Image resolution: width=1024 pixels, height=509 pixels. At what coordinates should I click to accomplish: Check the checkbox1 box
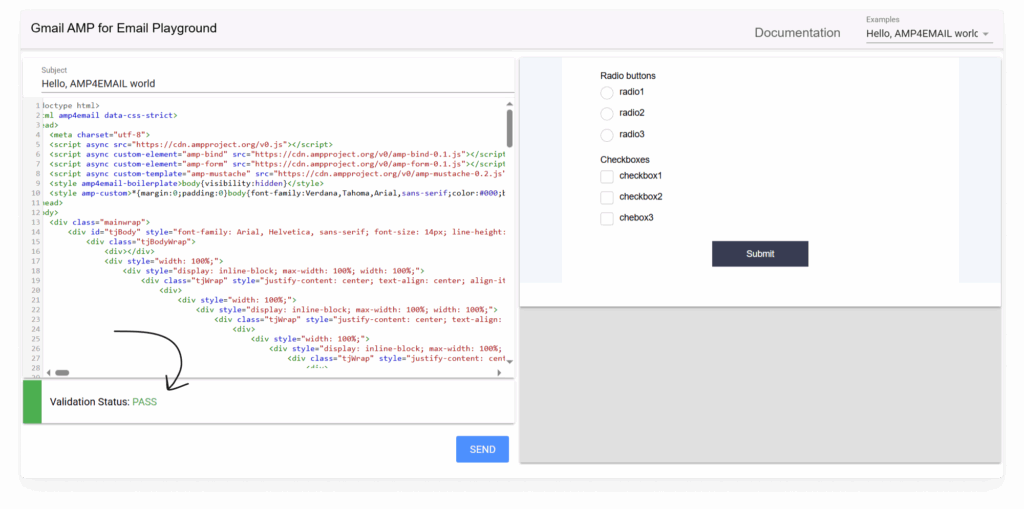coord(606,176)
